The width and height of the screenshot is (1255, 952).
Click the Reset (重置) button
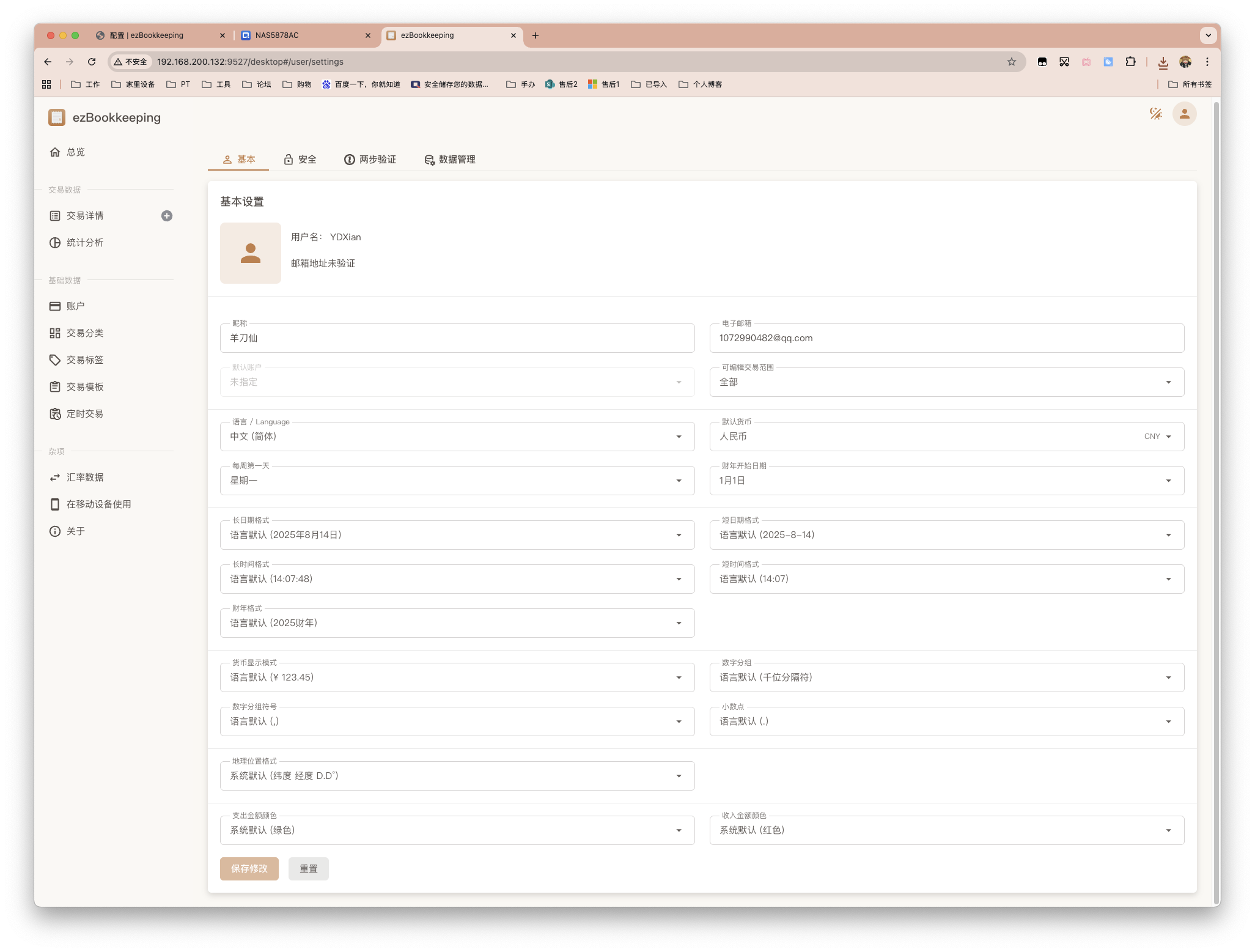point(308,869)
